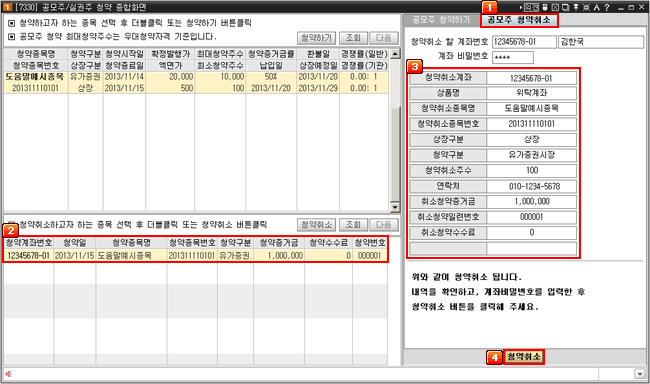Viewport: 650px width, 384px height.
Task: Click the upper table scrollbar down arrow
Action: 395,207
